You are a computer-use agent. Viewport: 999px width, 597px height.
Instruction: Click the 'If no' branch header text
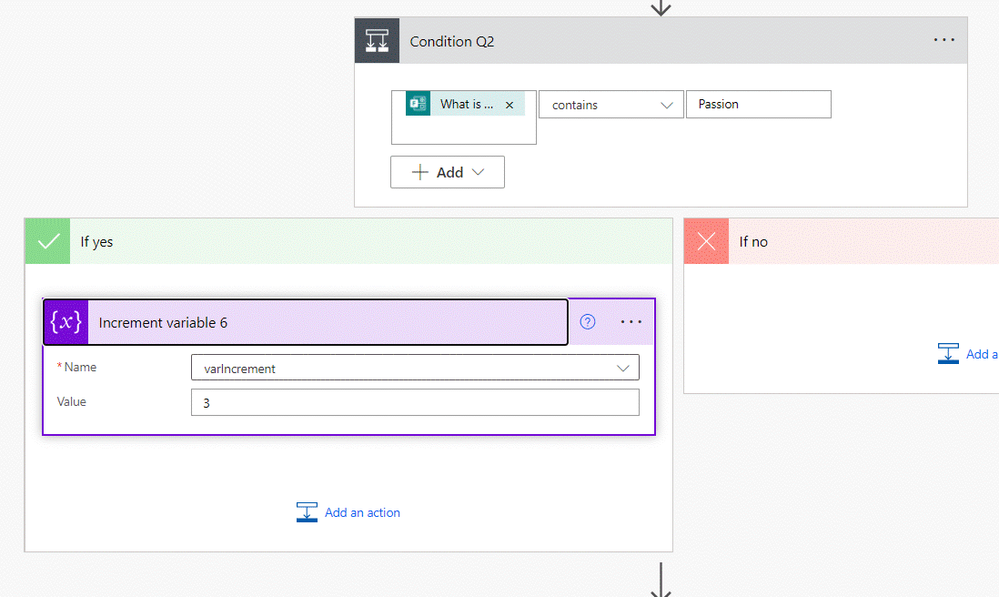(754, 242)
